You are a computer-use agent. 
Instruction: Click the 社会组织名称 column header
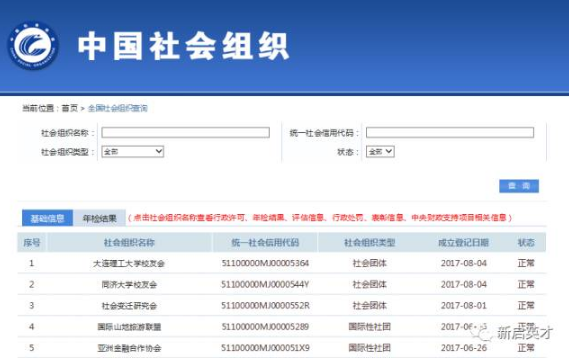click(129, 242)
